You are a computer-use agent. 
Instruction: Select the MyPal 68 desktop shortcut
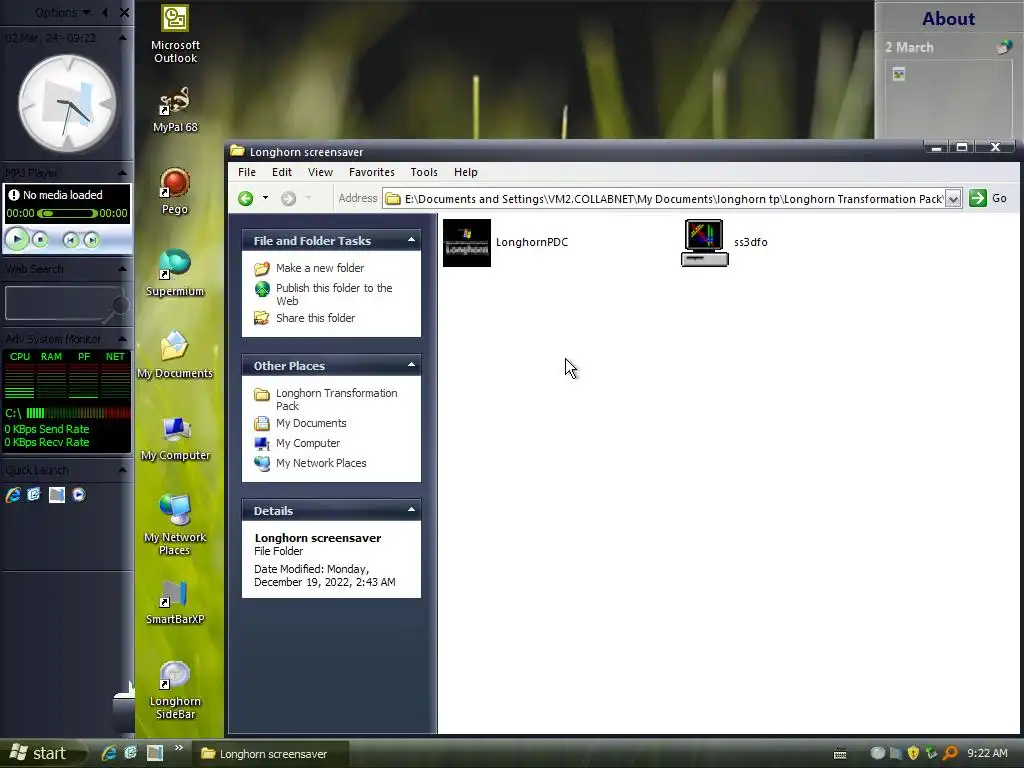[175, 110]
